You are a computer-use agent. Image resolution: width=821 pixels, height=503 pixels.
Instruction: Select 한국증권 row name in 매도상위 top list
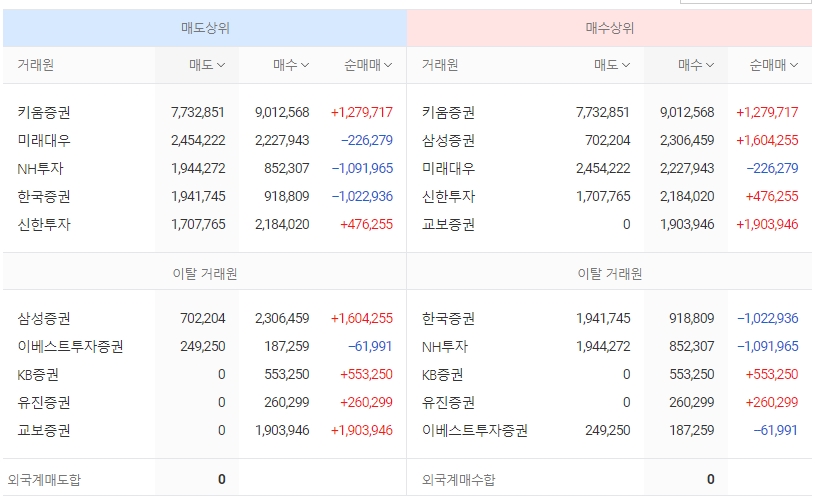coord(44,196)
